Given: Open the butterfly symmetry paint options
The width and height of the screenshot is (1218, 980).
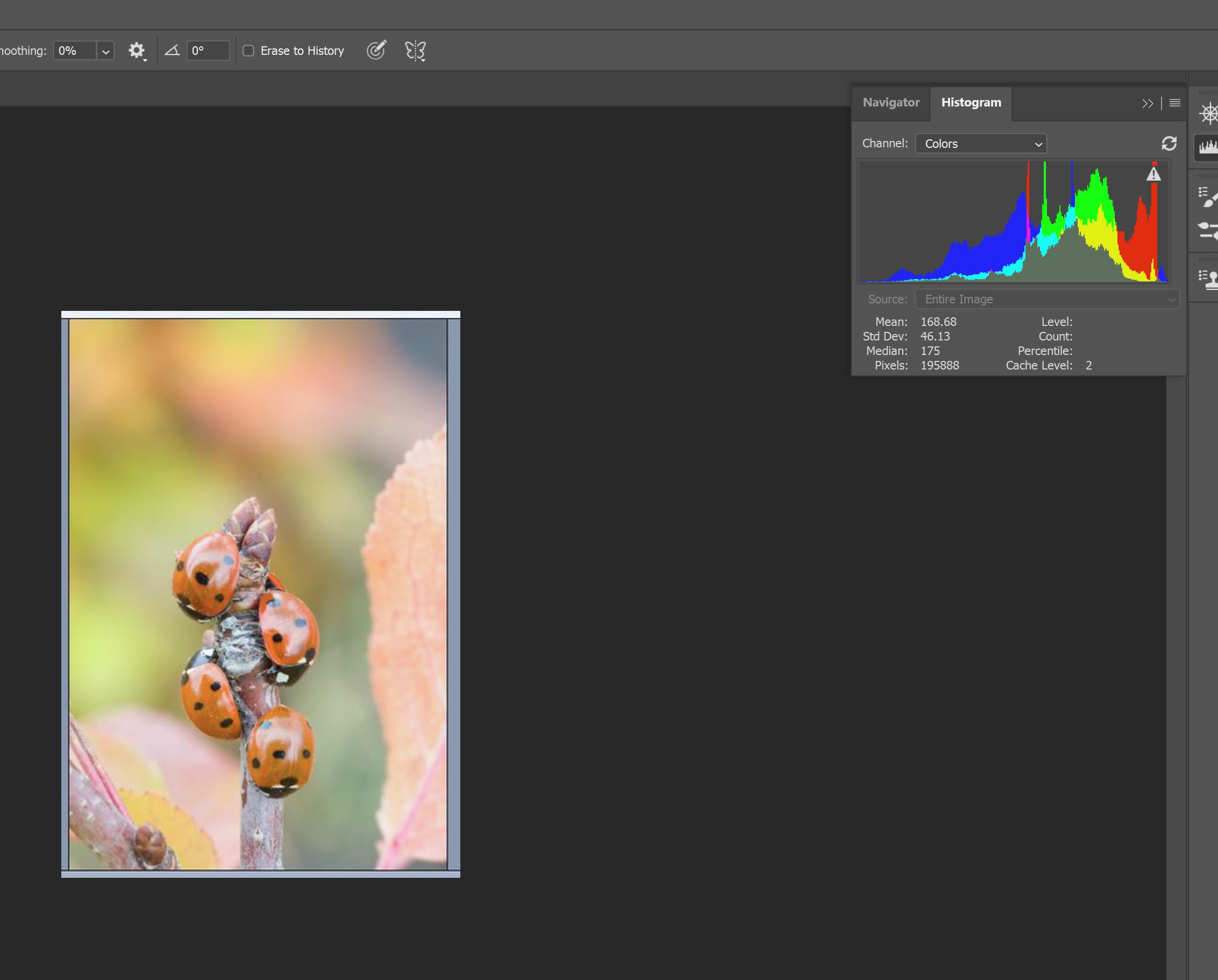Looking at the screenshot, I should coord(415,51).
